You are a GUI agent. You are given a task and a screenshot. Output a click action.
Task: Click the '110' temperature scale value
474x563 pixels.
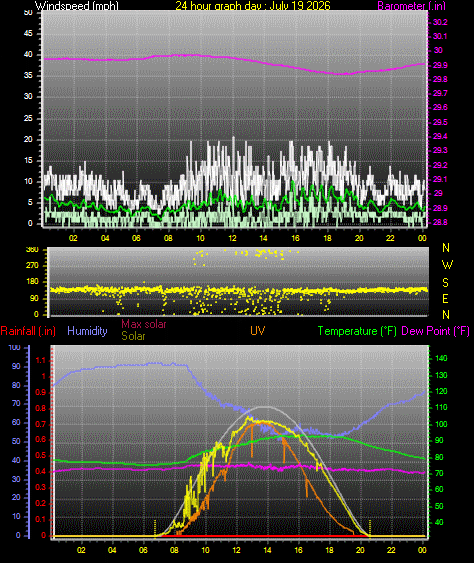click(x=441, y=407)
